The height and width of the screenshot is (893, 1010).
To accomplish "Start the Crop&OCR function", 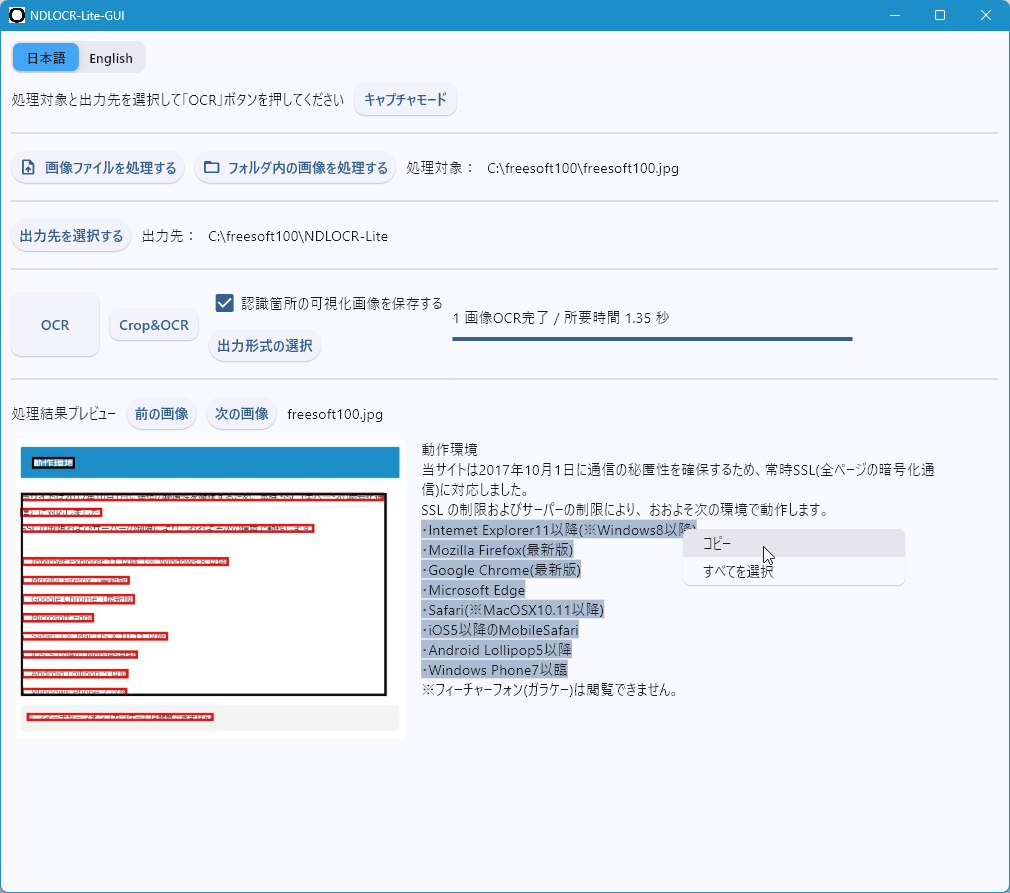I will pyautogui.click(x=154, y=325).
